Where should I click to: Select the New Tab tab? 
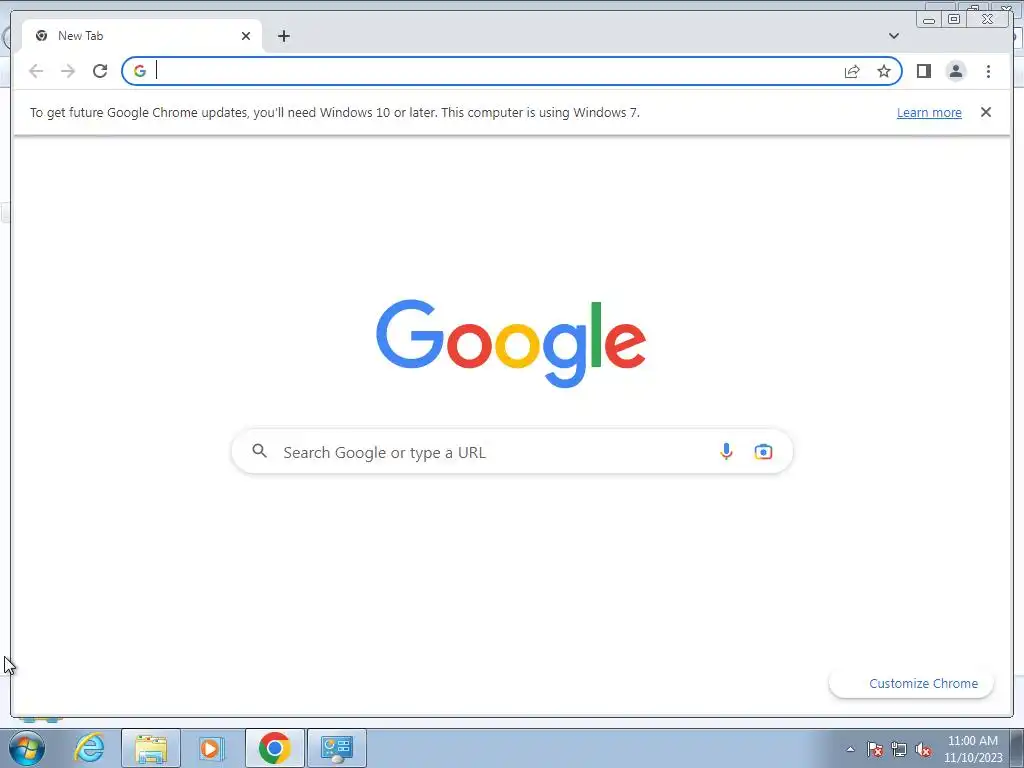coord(142,36)
